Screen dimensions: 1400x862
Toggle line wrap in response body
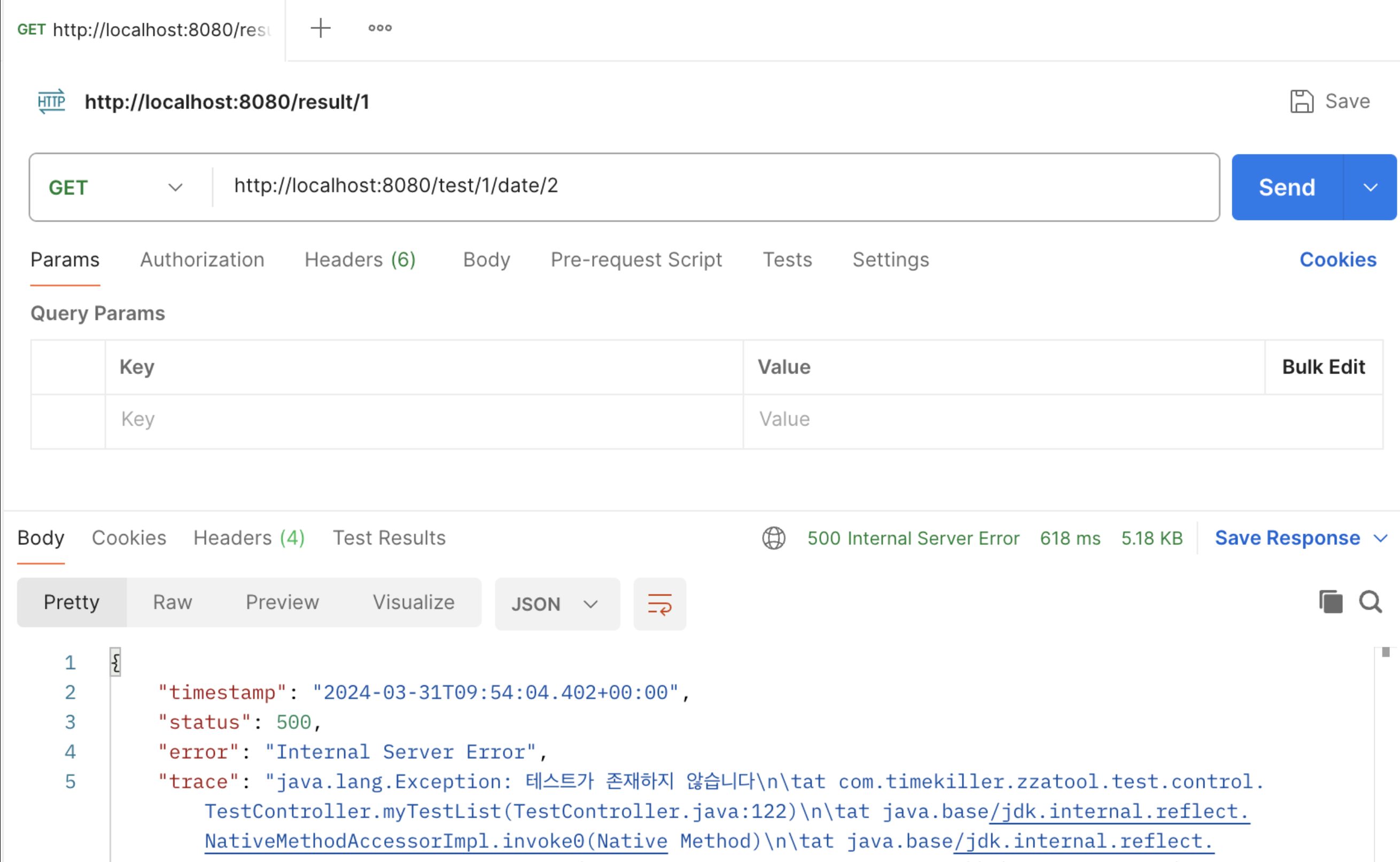tap(659, 604)
